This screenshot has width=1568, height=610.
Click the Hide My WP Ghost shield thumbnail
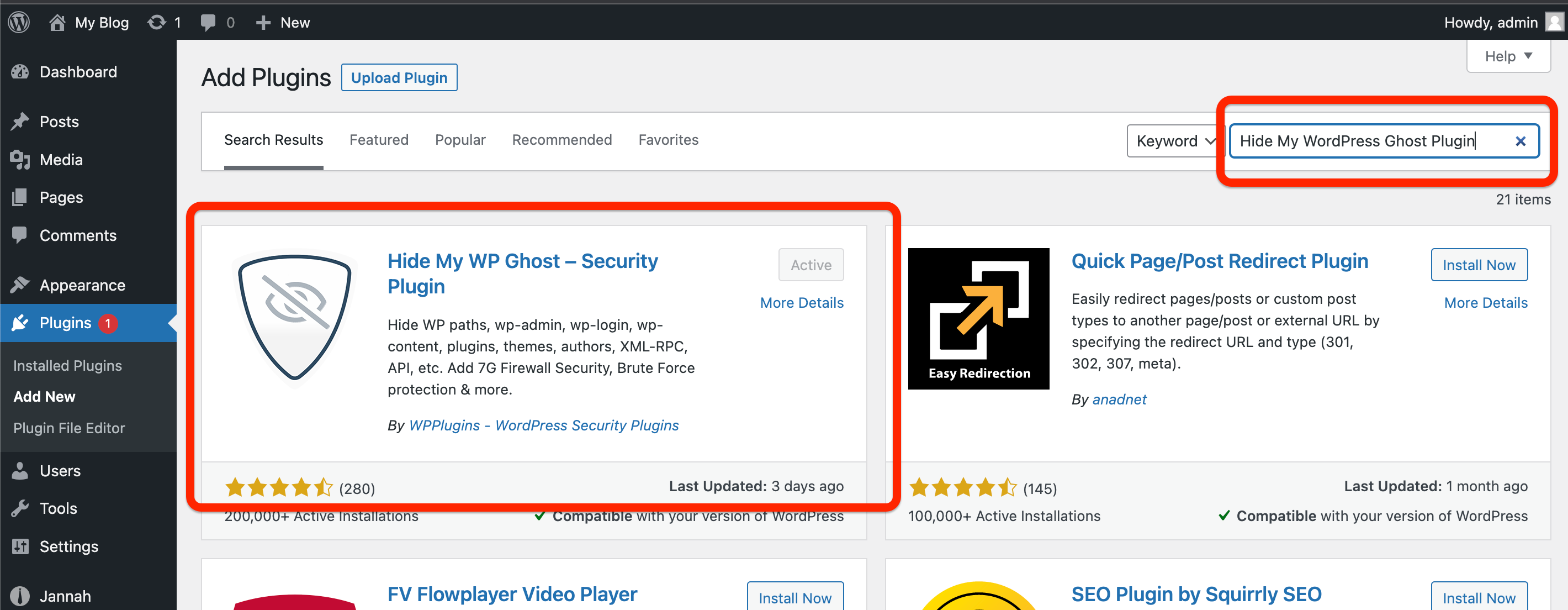pos(295,318)
